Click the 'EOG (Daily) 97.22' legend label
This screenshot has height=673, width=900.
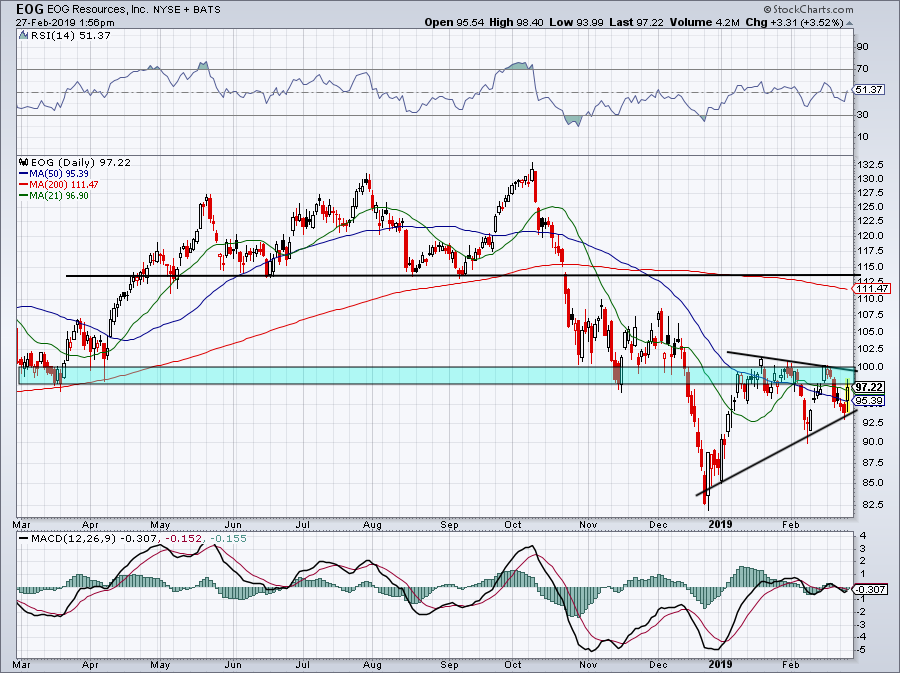pos(80,162)
